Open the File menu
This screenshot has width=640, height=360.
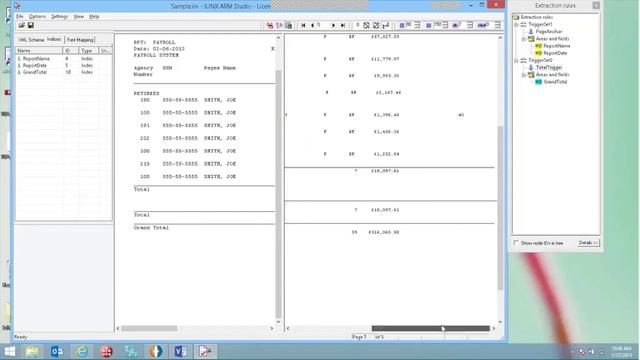[x=20, y=17]
